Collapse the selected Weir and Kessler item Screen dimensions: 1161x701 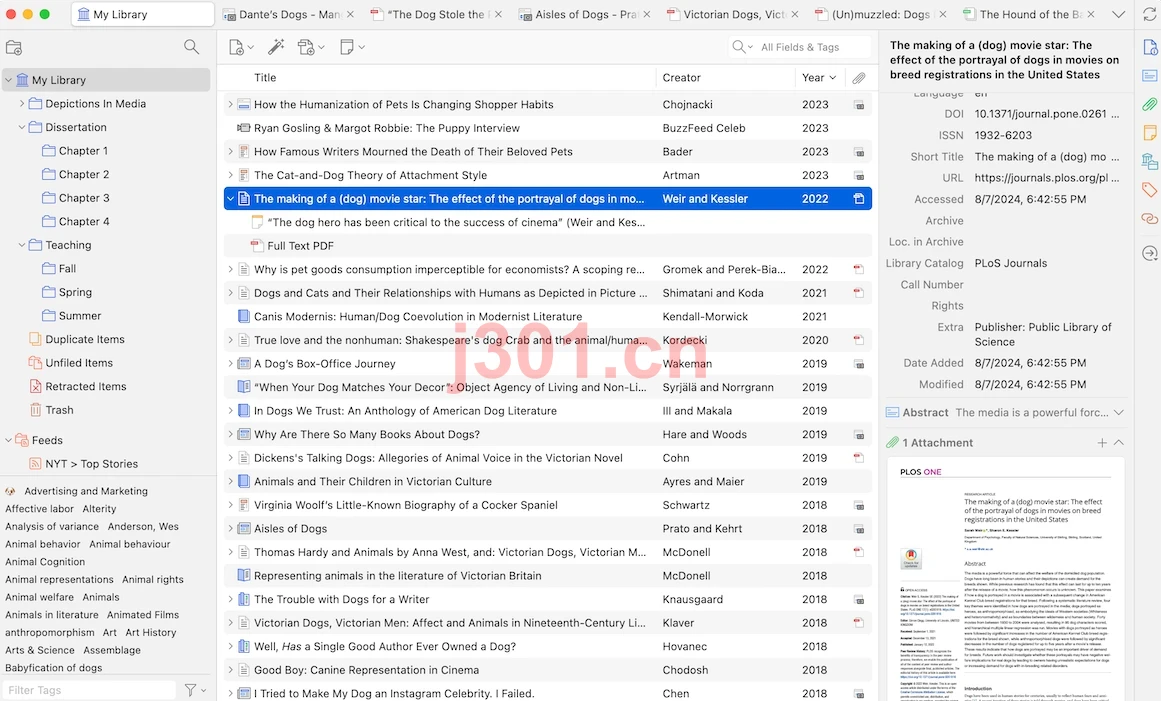(230, 198)
